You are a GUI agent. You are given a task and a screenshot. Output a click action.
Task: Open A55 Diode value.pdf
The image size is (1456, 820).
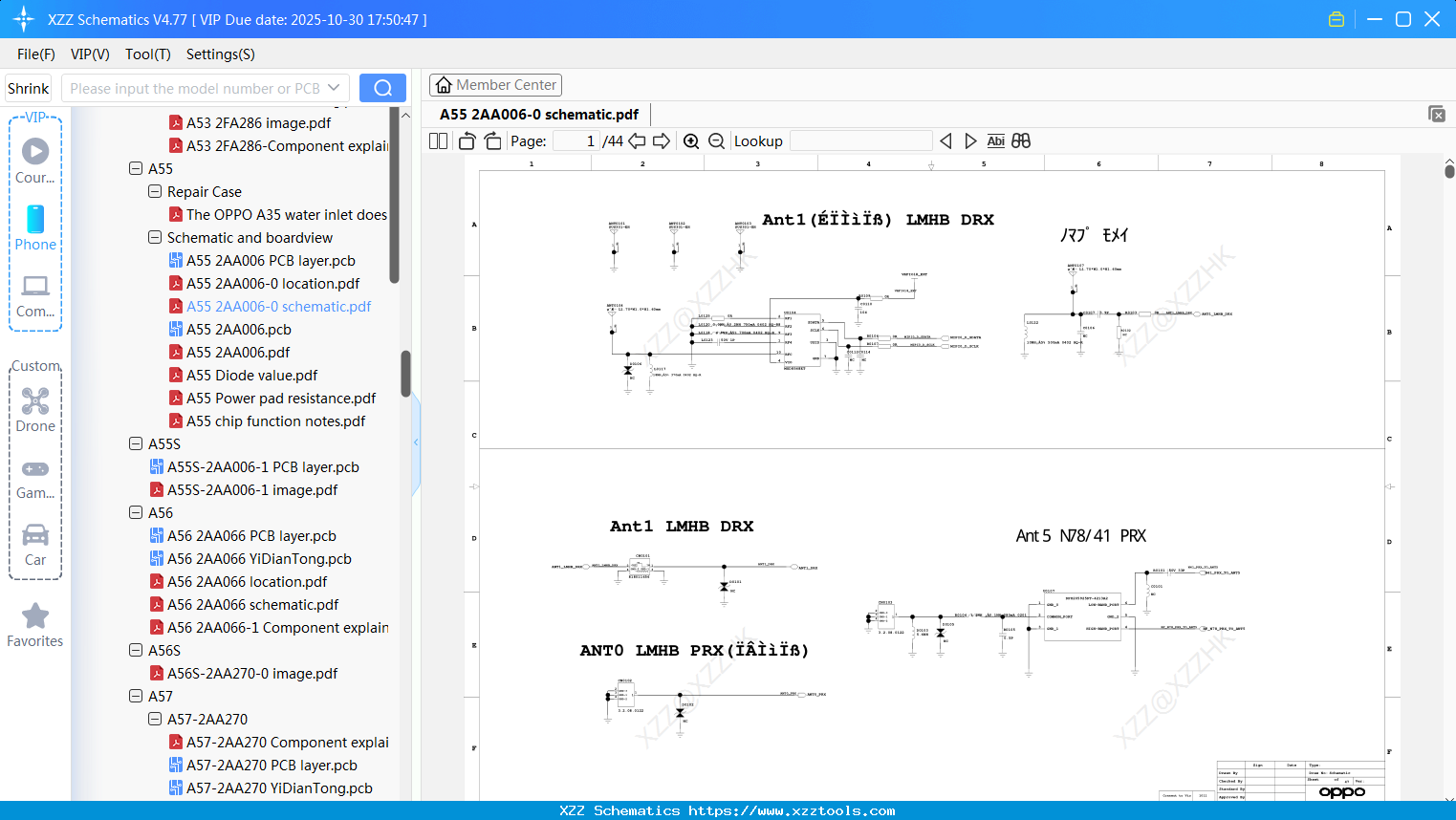click(x=252, y=375)
